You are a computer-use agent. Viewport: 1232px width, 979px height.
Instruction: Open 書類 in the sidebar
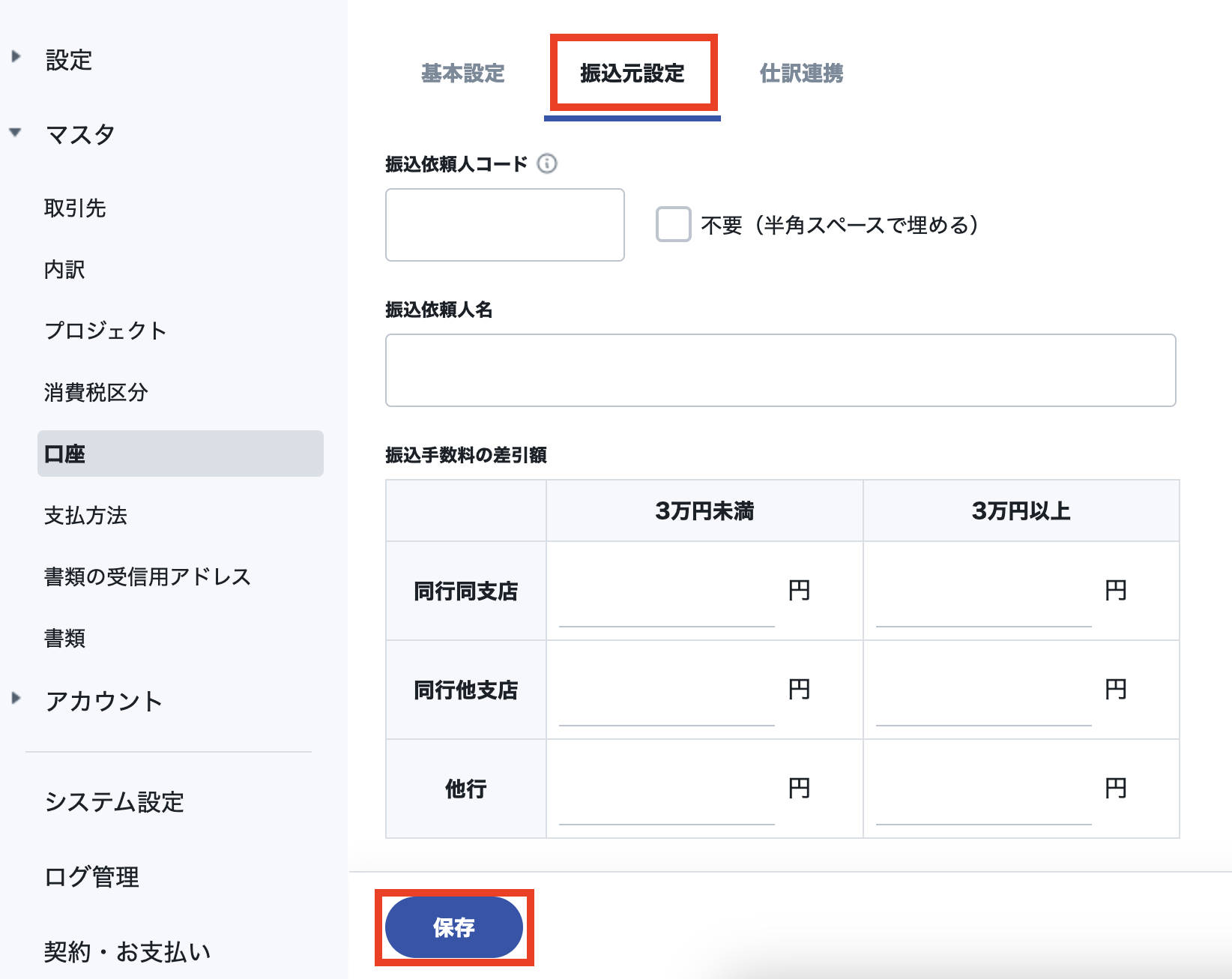click(64, 638)
